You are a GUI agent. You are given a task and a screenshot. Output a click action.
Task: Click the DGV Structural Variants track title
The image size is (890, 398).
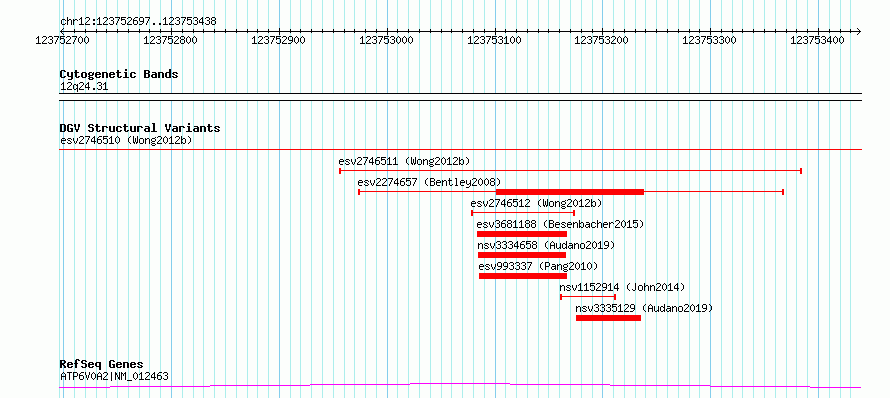140,128
